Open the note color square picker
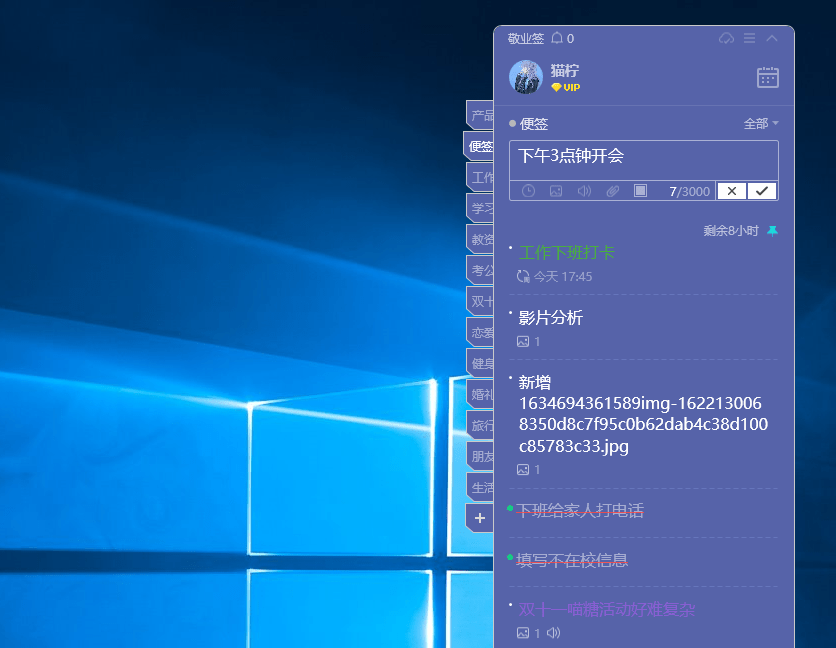 click(641, 191)
